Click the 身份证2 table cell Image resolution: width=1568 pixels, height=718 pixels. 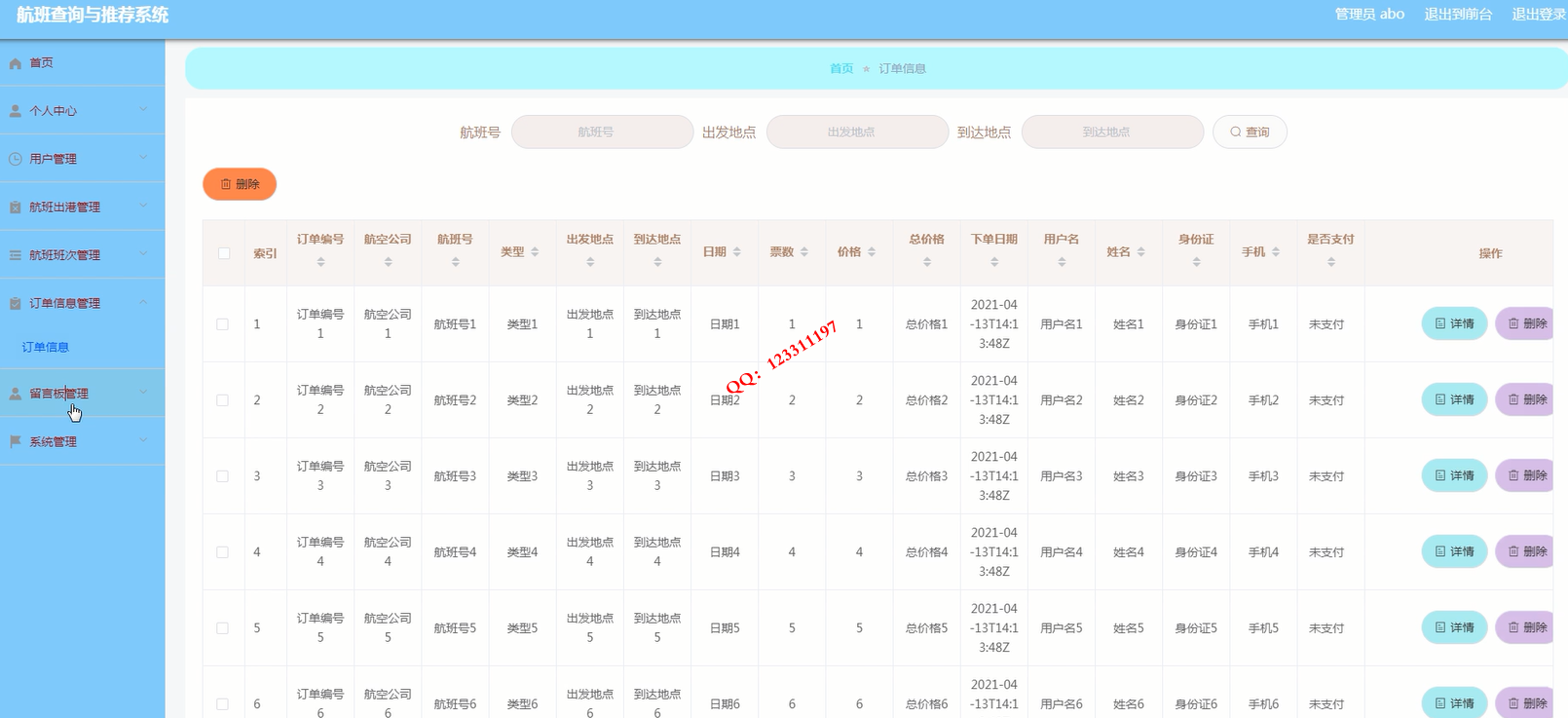click(x=1196, y=400)
